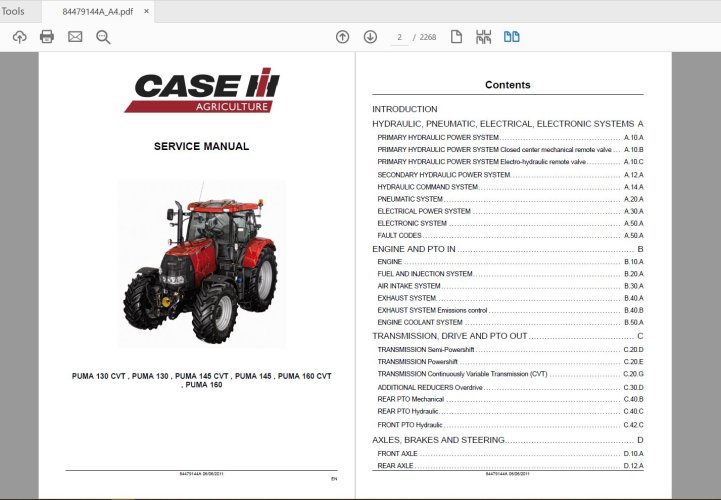Viewport: 721px width, 500px height.
Task: Open EXHAUST SYSTEM Emissions control entry
Action: click(510, 310)
